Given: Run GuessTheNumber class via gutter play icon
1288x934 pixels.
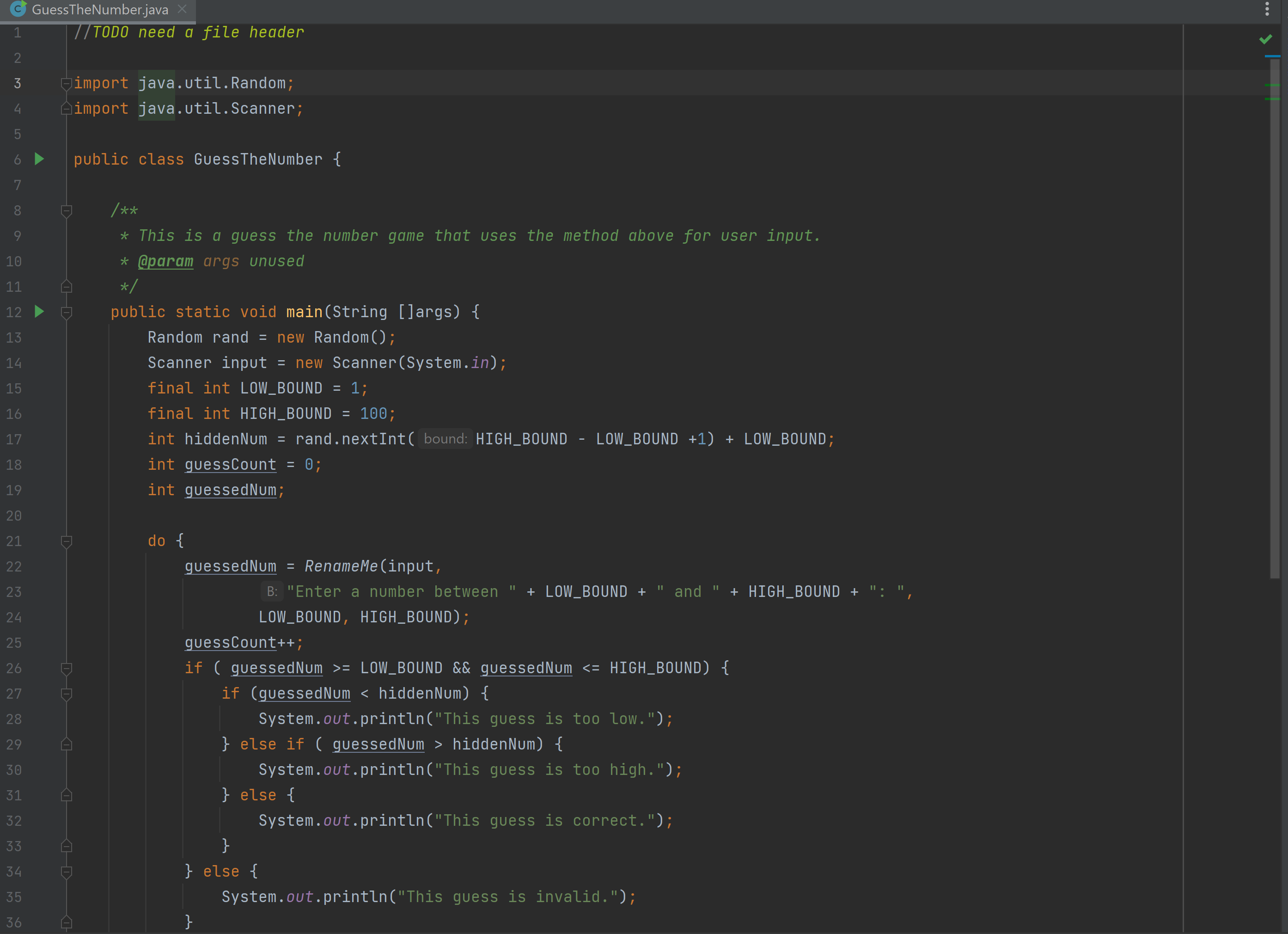Looking at the screenshot, I should tap(39, 160).
